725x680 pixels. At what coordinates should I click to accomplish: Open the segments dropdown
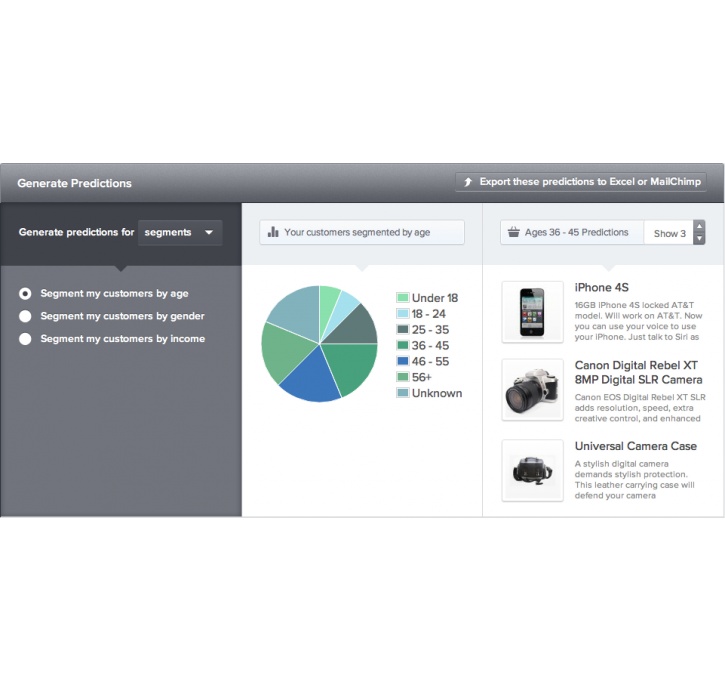pos(180,233)
